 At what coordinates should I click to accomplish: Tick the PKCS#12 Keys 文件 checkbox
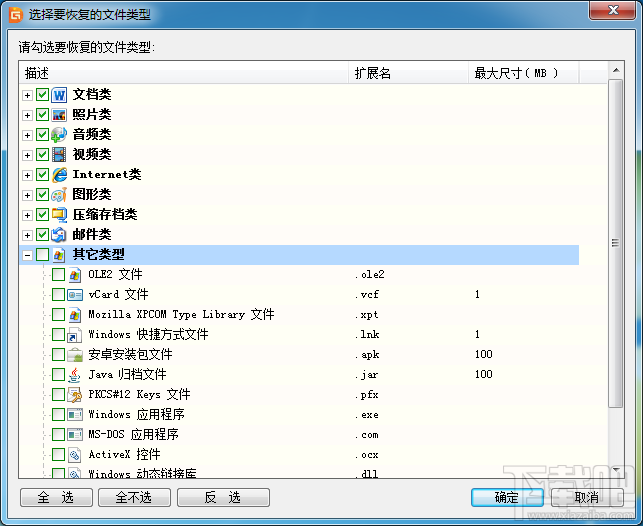pyautogui.click(x=58, y=395)
